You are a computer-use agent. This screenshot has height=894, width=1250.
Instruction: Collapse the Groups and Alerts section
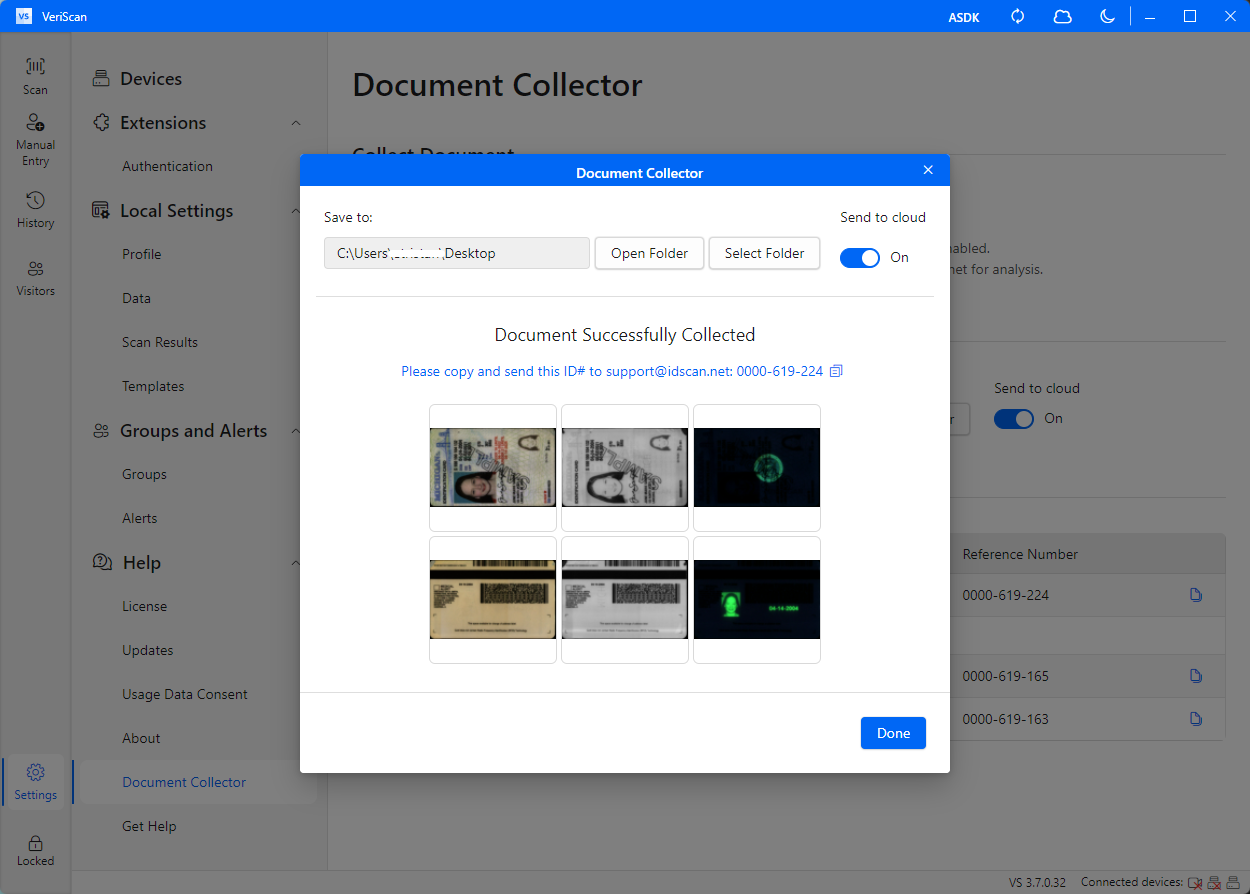coord(296,431)
